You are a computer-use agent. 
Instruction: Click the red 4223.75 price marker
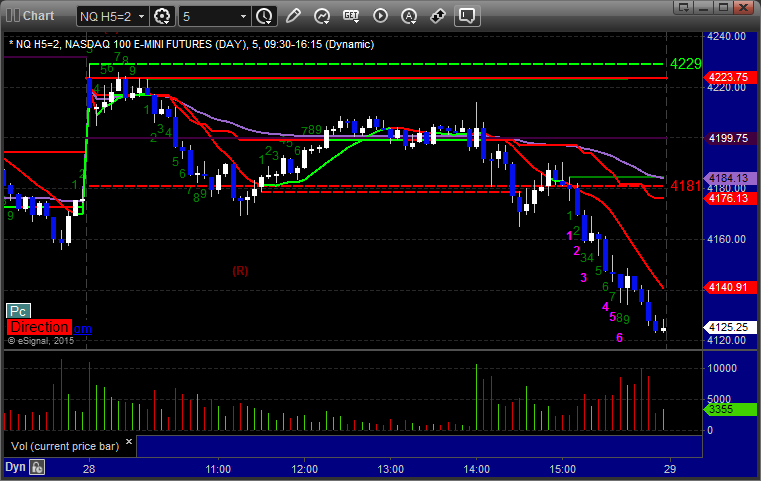730,77
